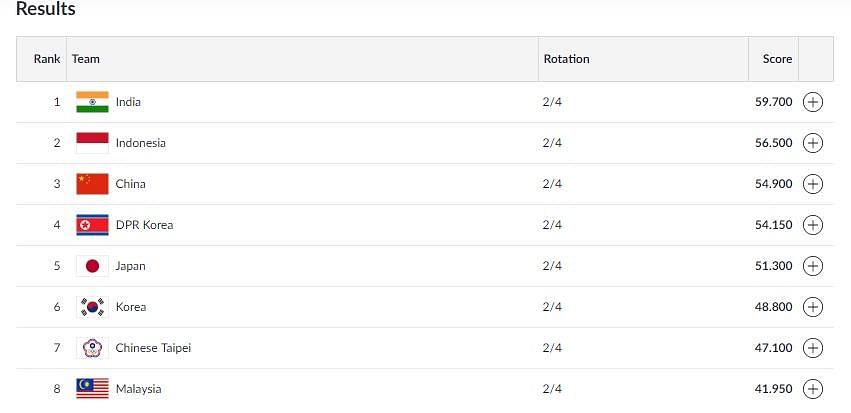Select the Team column header

(x=86, y=59)
